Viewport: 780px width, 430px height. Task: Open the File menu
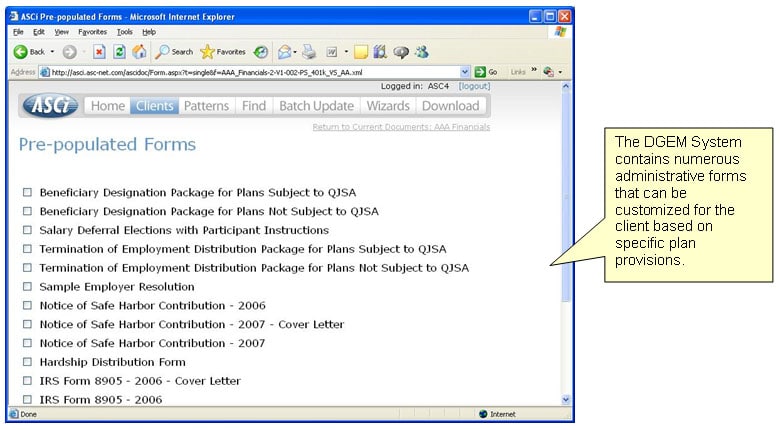pos(18,32)
